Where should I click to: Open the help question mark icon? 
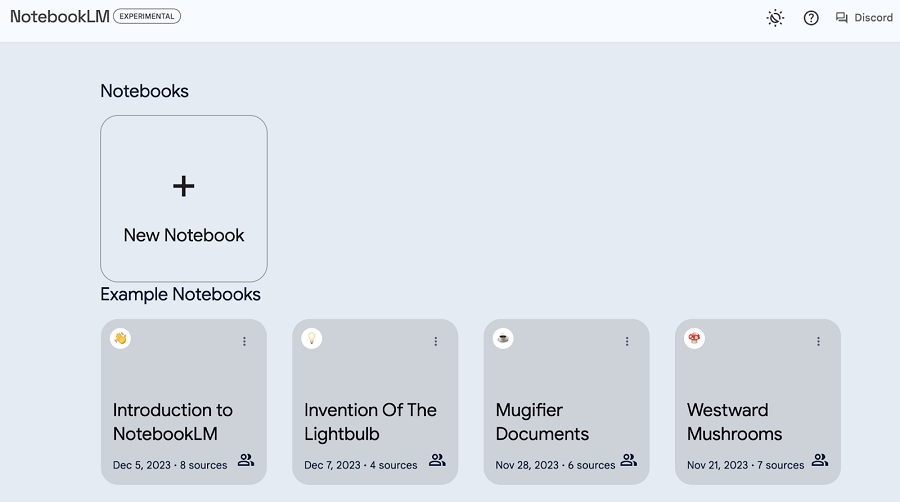coord(811,18)
